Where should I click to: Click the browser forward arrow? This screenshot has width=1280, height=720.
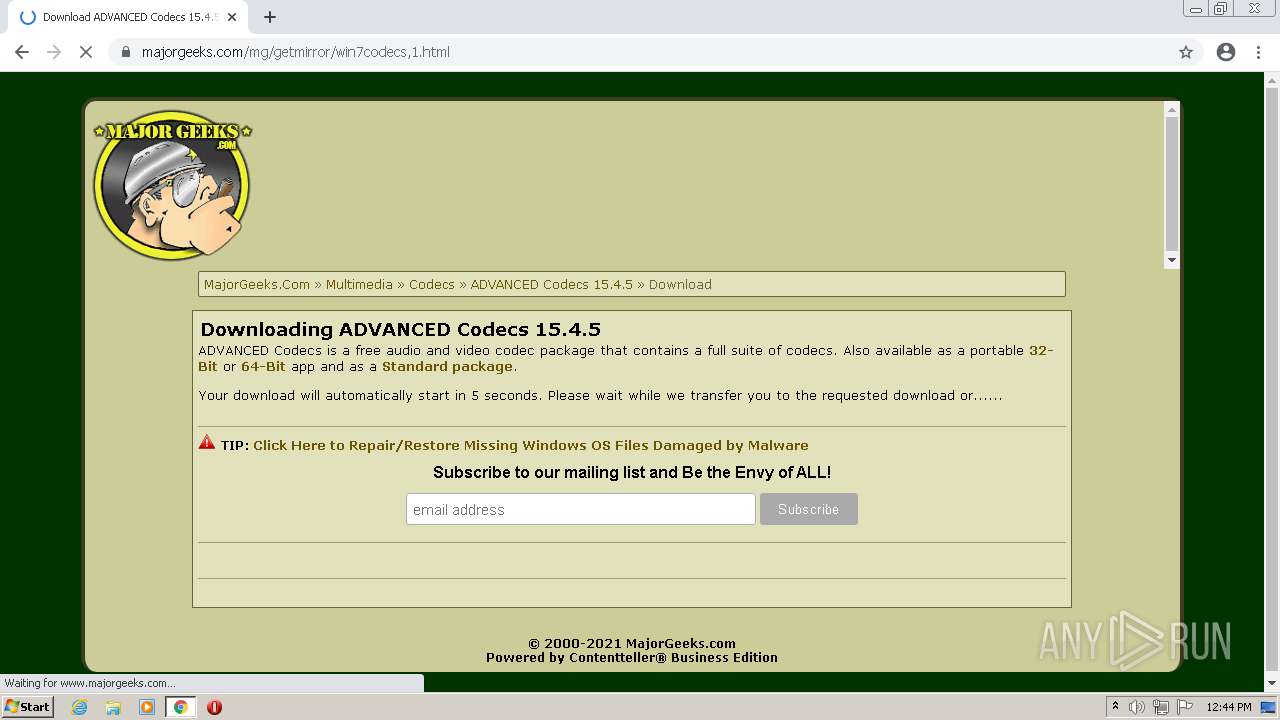click(54, 52)
